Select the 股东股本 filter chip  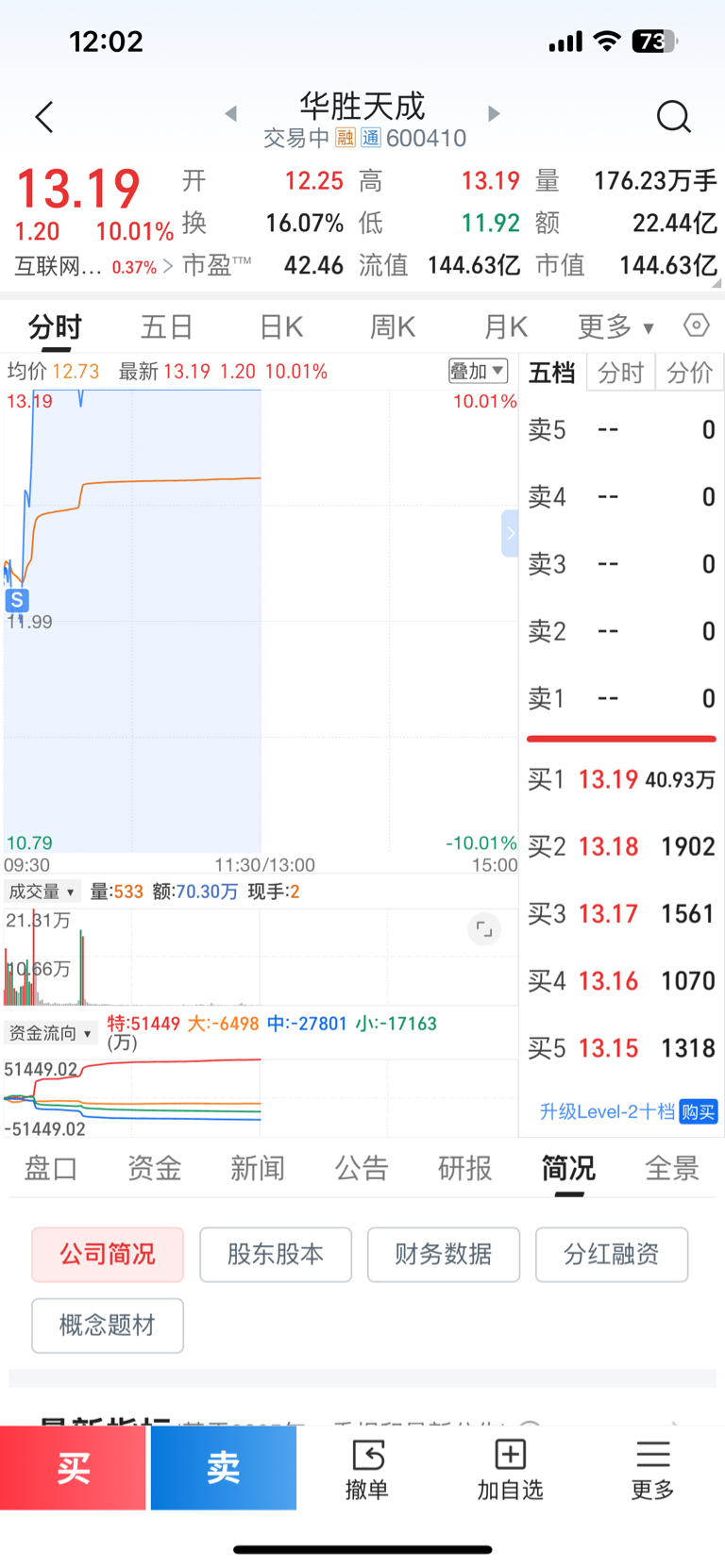click(x=276, y=1255)
